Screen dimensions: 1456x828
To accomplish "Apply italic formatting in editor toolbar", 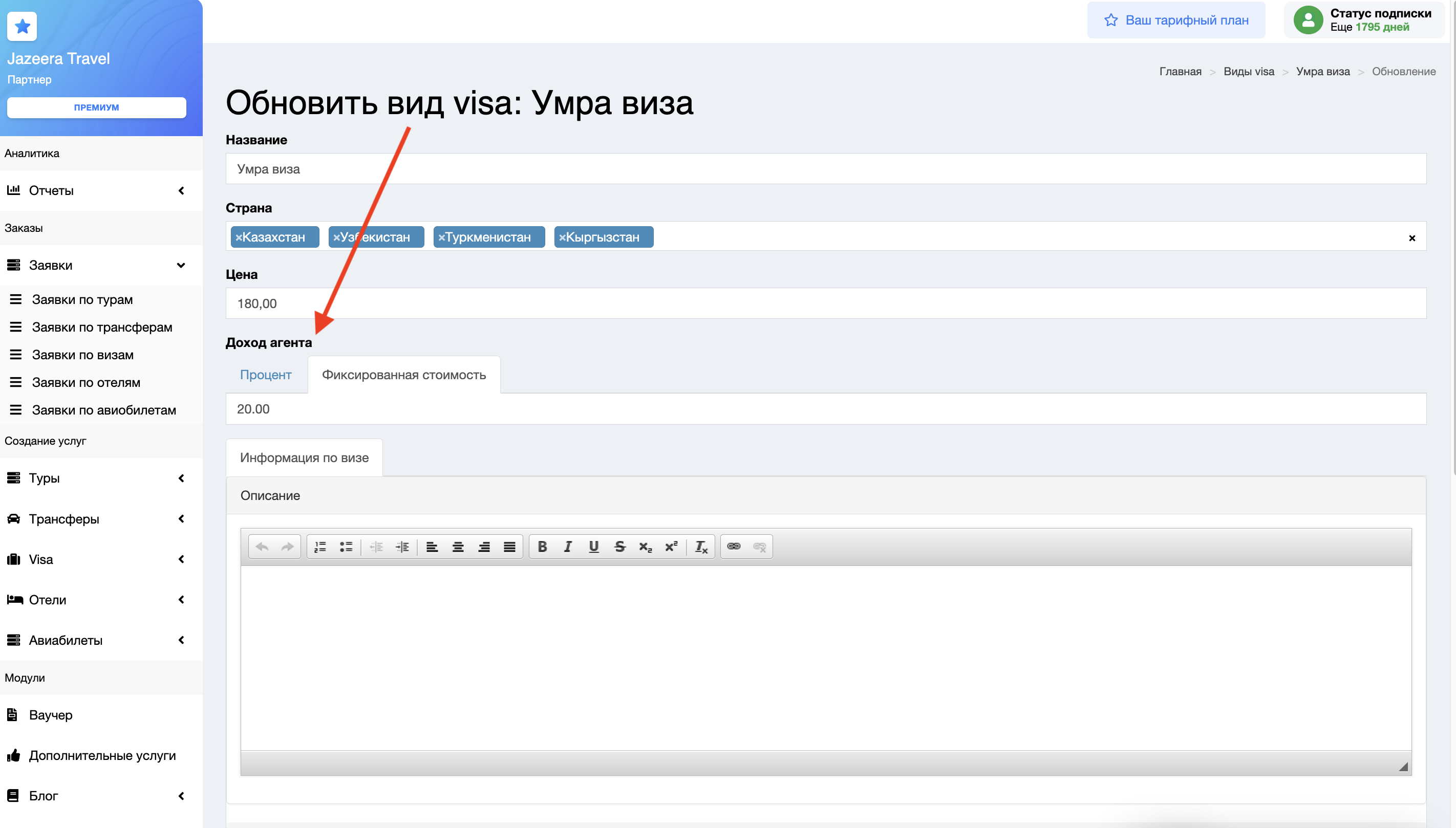I will tap(568, 547).
